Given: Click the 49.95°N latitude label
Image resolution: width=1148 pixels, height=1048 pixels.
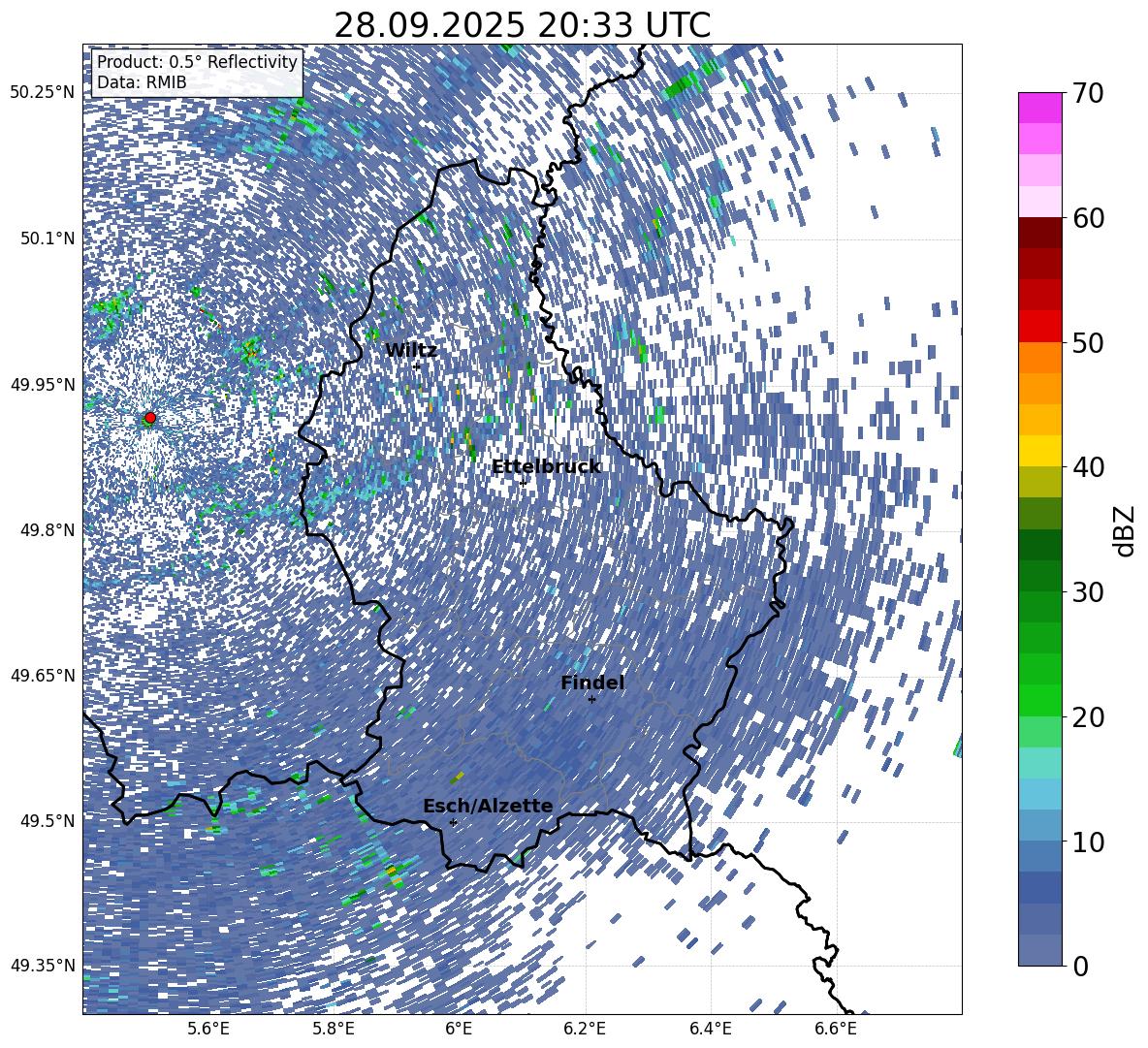Looking at the screenshot, I should click(x=43, y=384).
